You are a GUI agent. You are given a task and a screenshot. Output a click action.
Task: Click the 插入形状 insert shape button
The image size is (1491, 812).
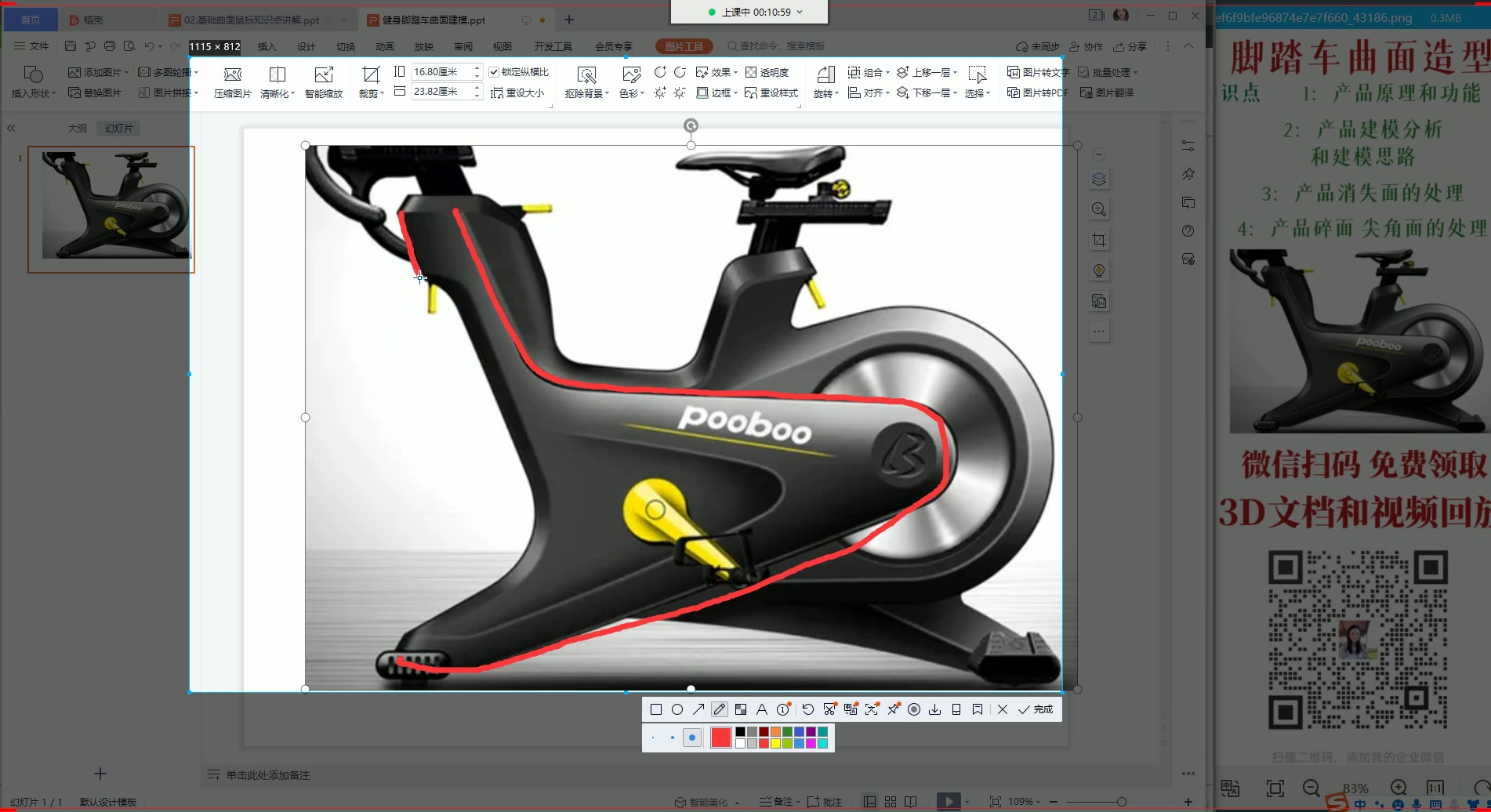33,82
